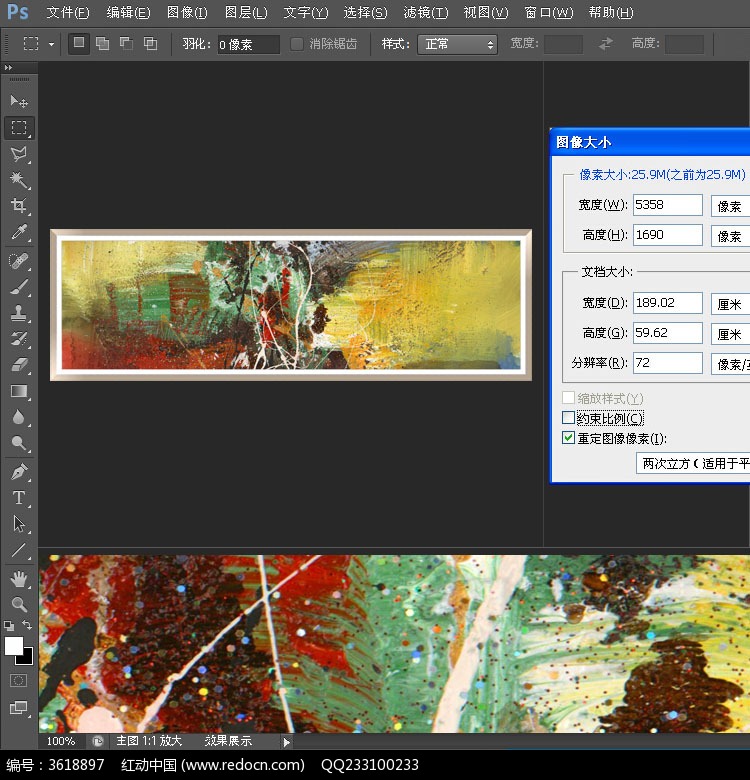Open the Image (图像) menu
Screen dimensions: 750x780
(x=187, y=12)
